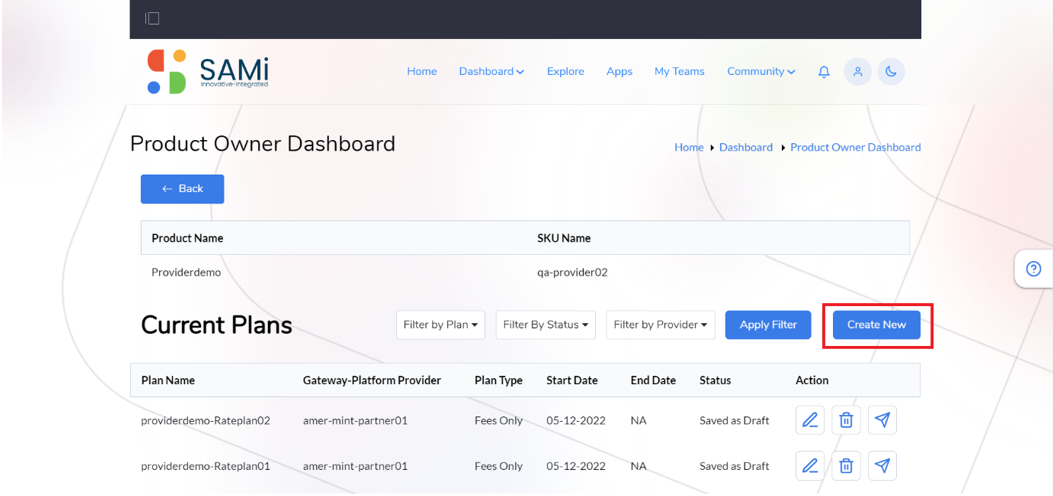Image resolution: width=1053 pixels, height=496 pixels.
Task: Click the SAMi logo
Action: pyautogui.click(x=207, y=71)
